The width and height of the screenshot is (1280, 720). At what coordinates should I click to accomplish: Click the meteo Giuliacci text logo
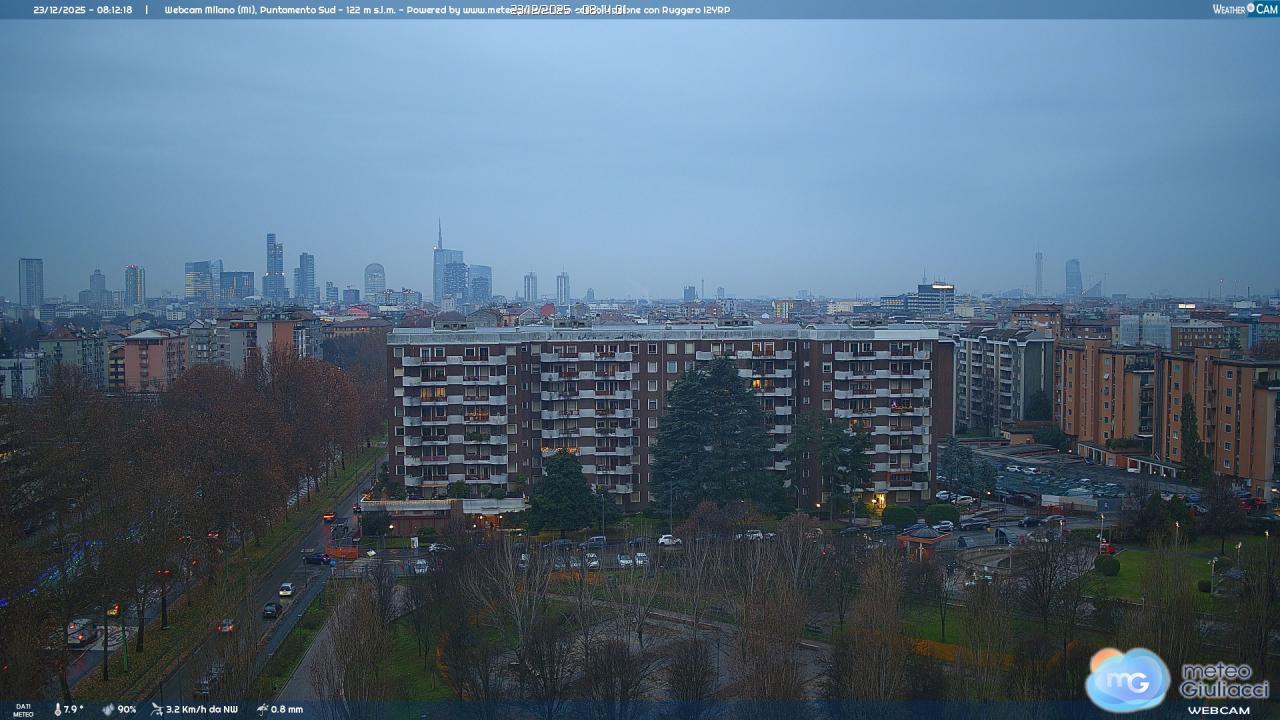point(1224,680)
